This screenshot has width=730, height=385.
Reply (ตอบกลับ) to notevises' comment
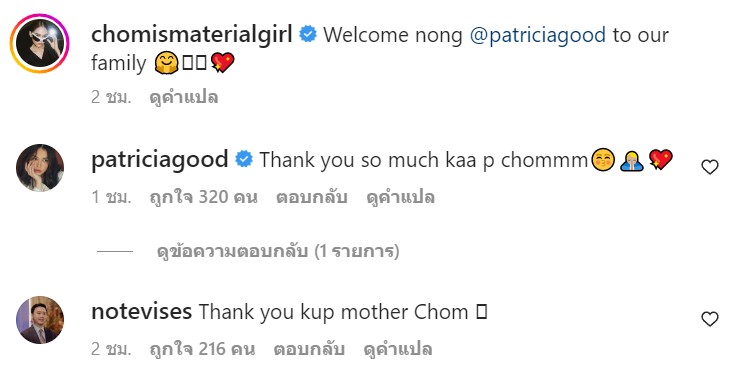click(x=309, y=349)
